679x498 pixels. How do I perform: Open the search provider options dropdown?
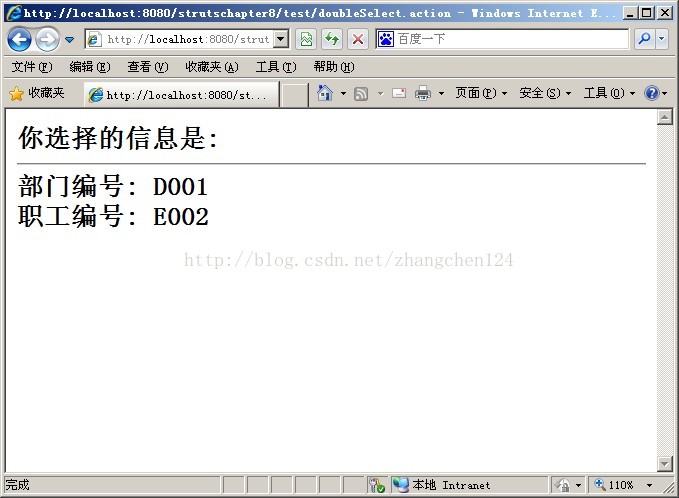pos(661,39)
